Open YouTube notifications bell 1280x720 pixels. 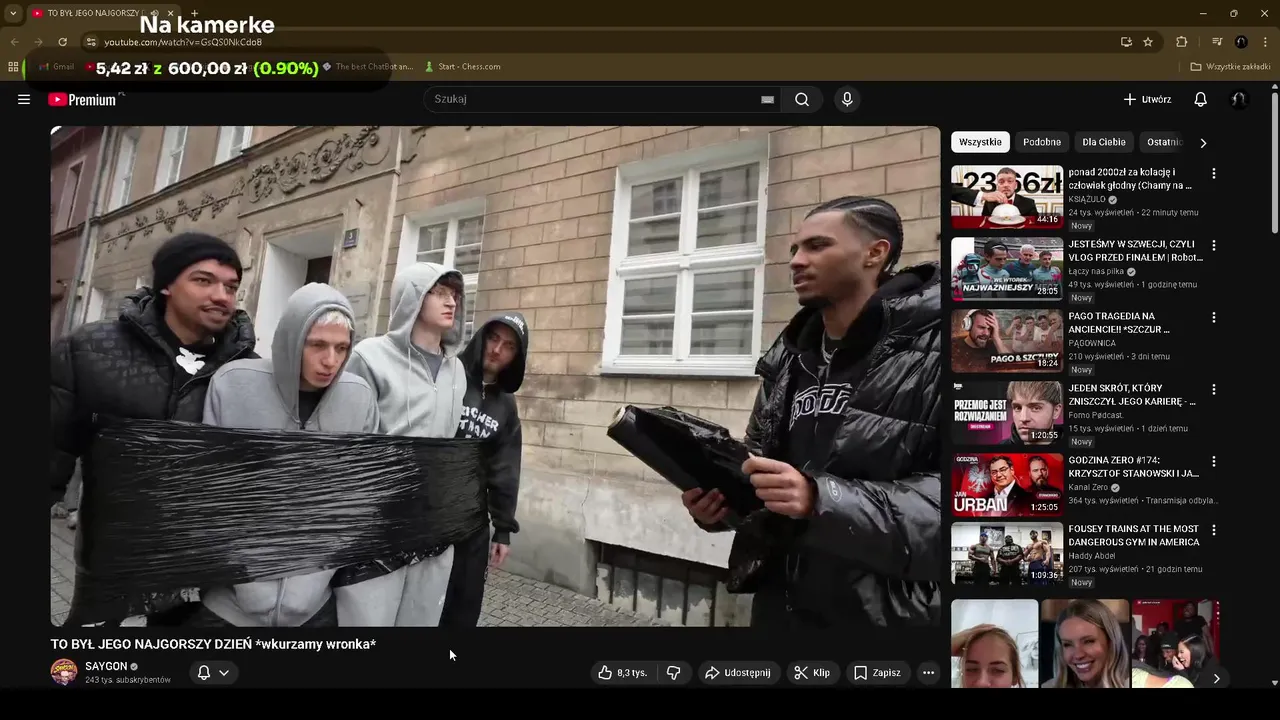(x=1201, y=99)
